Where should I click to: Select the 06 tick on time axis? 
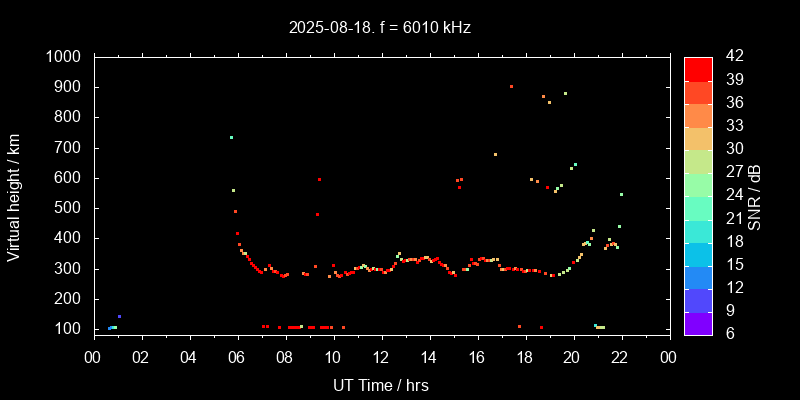(x=237, y=355)
